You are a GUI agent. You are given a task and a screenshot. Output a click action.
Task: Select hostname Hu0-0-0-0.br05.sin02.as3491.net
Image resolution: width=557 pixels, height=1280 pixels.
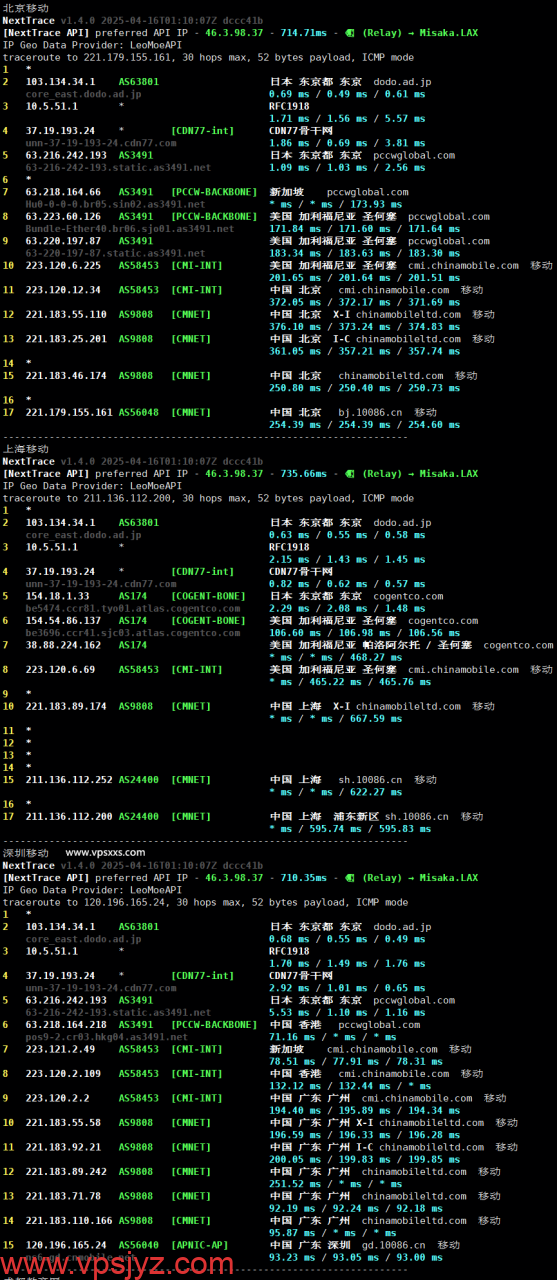(114, 204)
